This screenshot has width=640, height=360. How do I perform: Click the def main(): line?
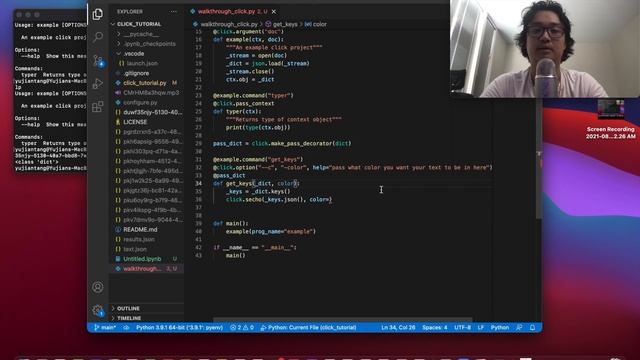tap(230, 223)
